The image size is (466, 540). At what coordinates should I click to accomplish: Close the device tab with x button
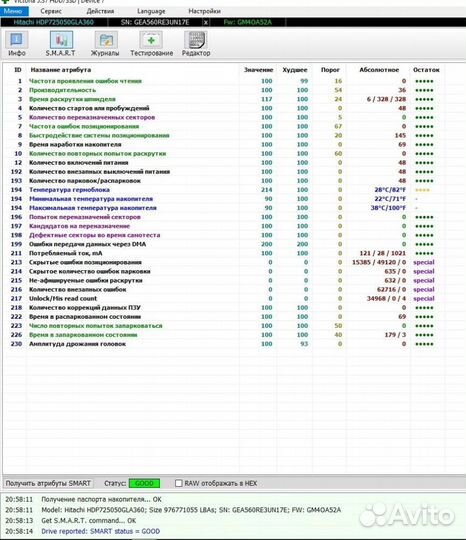pyautogui.click(x=206, y=22)
